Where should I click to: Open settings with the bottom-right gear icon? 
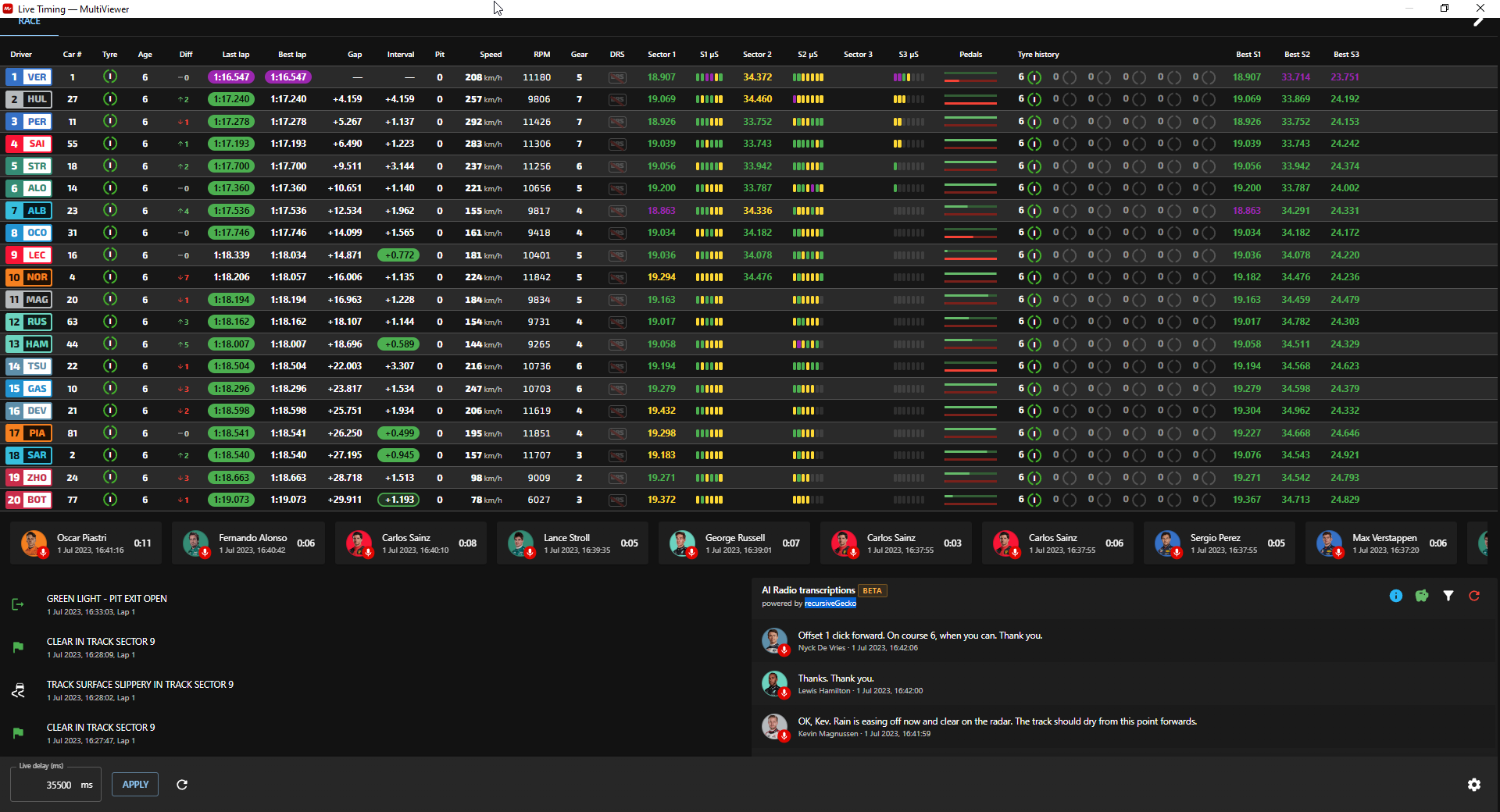point(1473,785)
